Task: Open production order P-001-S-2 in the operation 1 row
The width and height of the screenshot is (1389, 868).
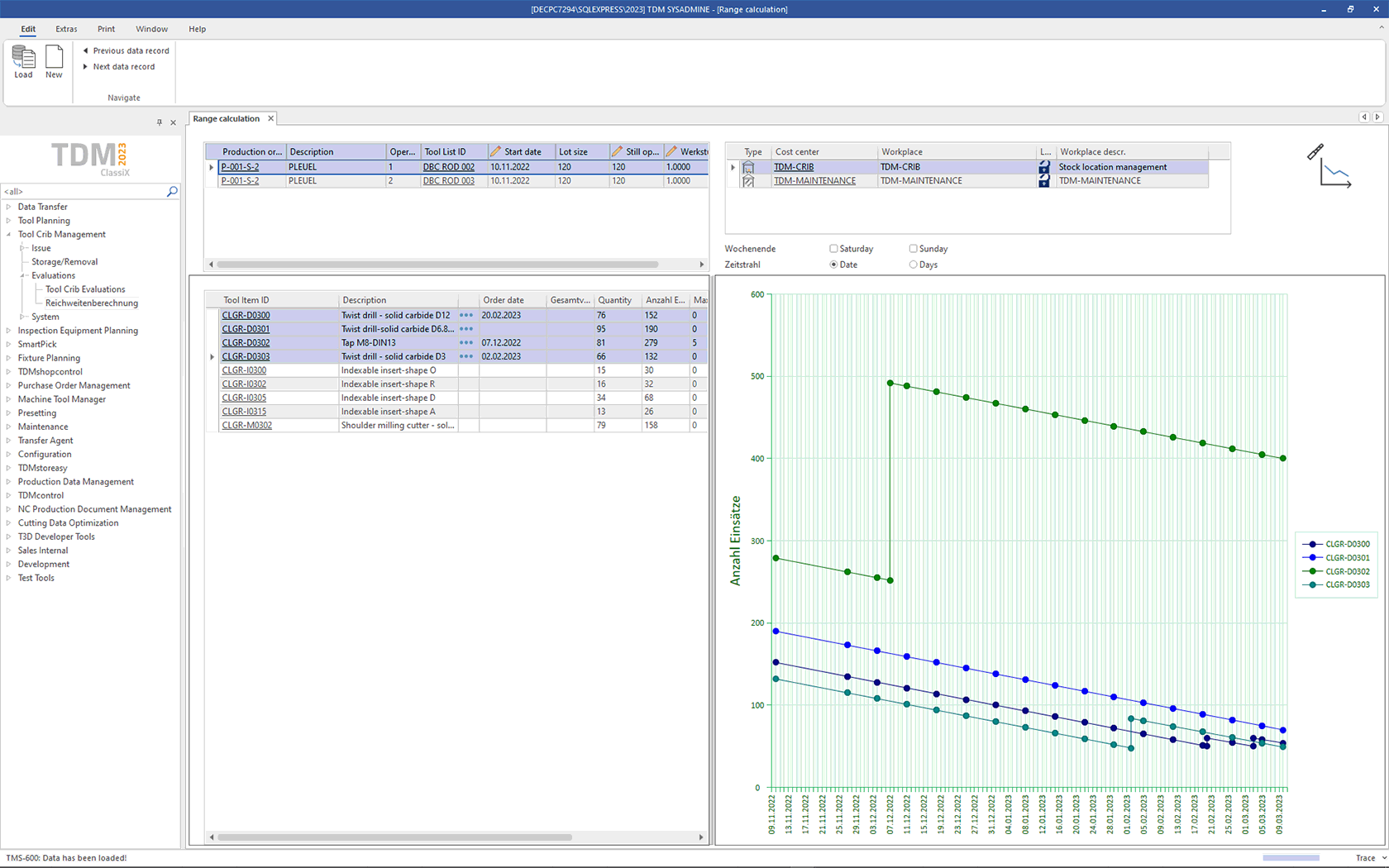Action: [x=240, y=167]
